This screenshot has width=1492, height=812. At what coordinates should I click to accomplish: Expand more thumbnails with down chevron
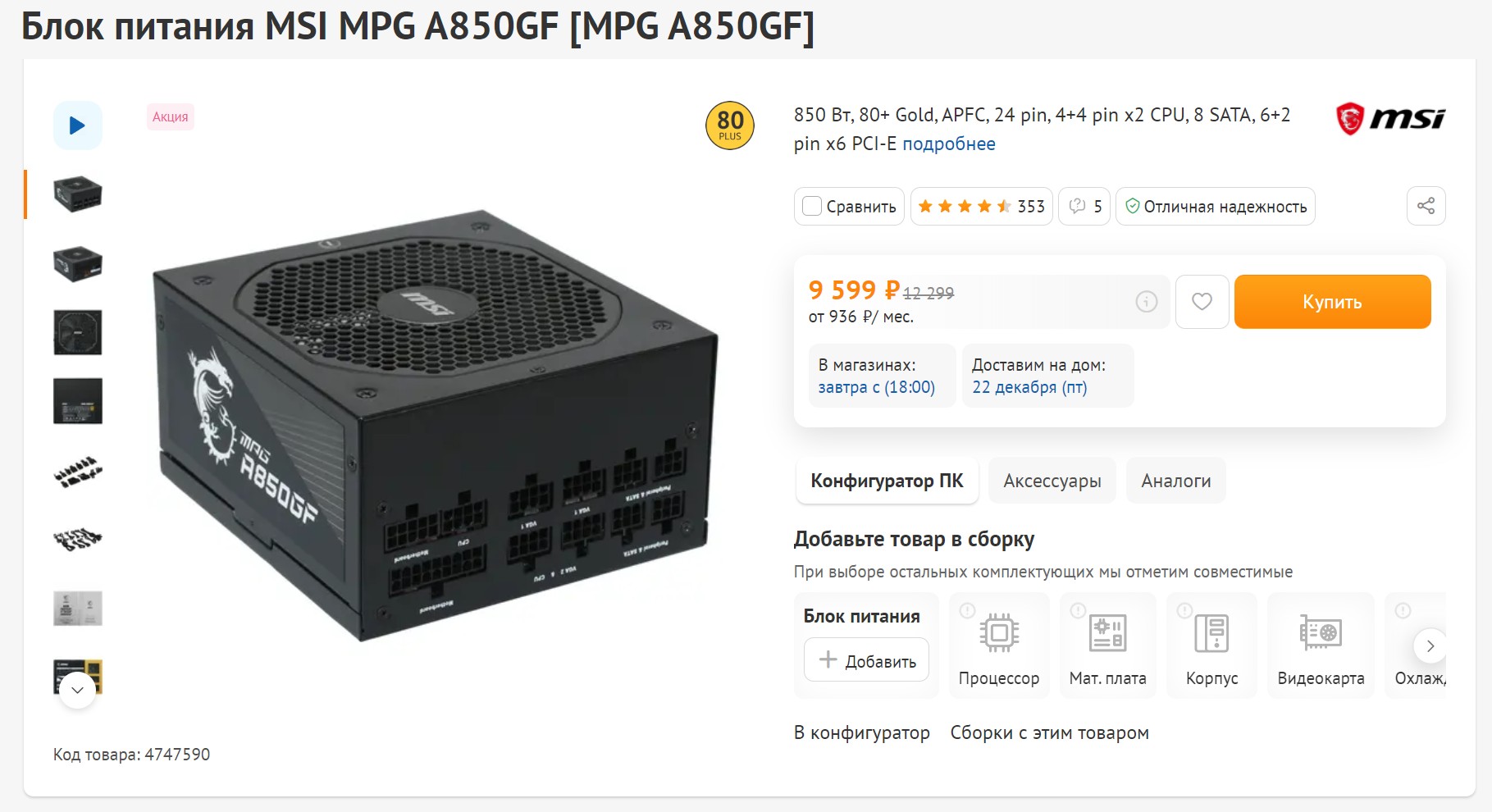tap(78, 690)
